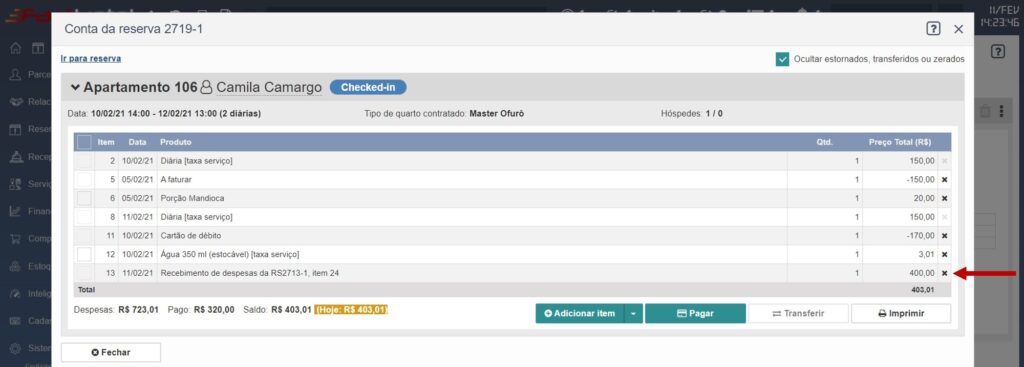The height and width of the screenshot is (367, 1024).
Task: Click the Inteligência gauge icon in the sidebar
Action: click(16, 294)
